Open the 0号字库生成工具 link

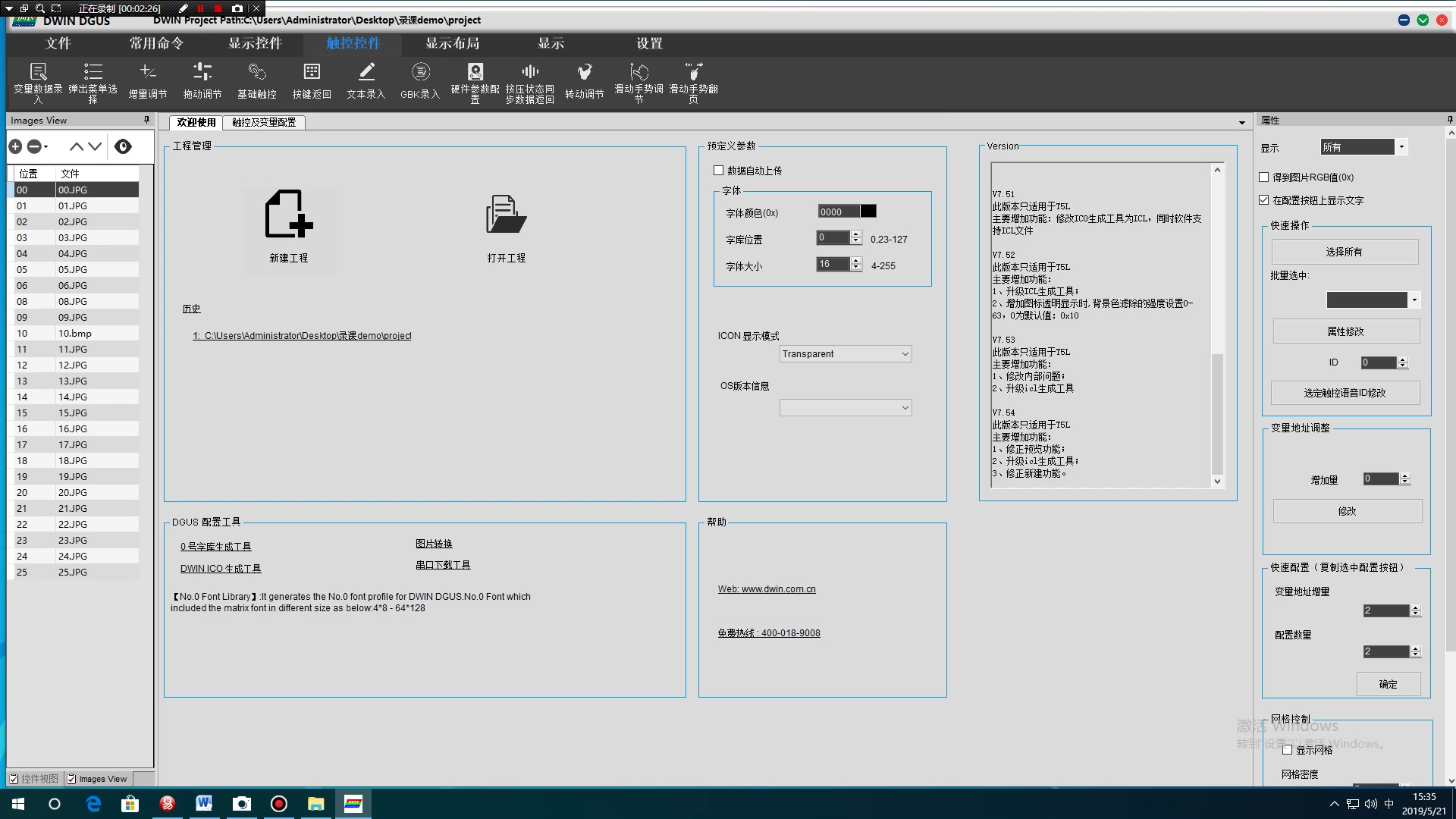pos(215,547)
